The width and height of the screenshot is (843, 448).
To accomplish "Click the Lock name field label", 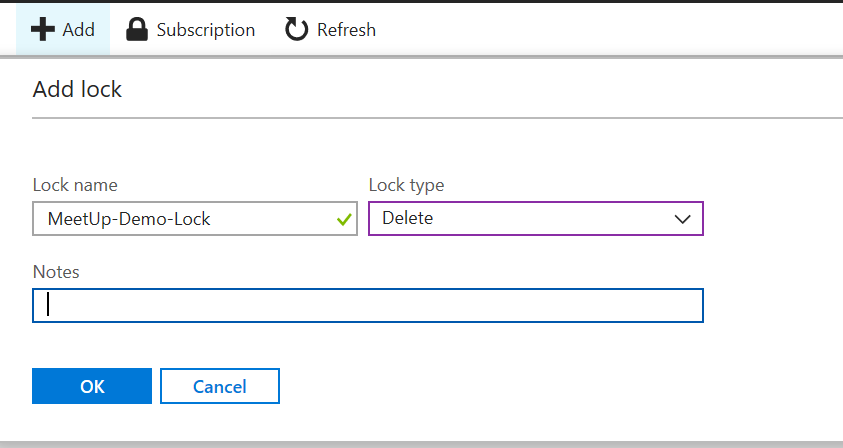I will pyautogui.click(x=75, y=185).
